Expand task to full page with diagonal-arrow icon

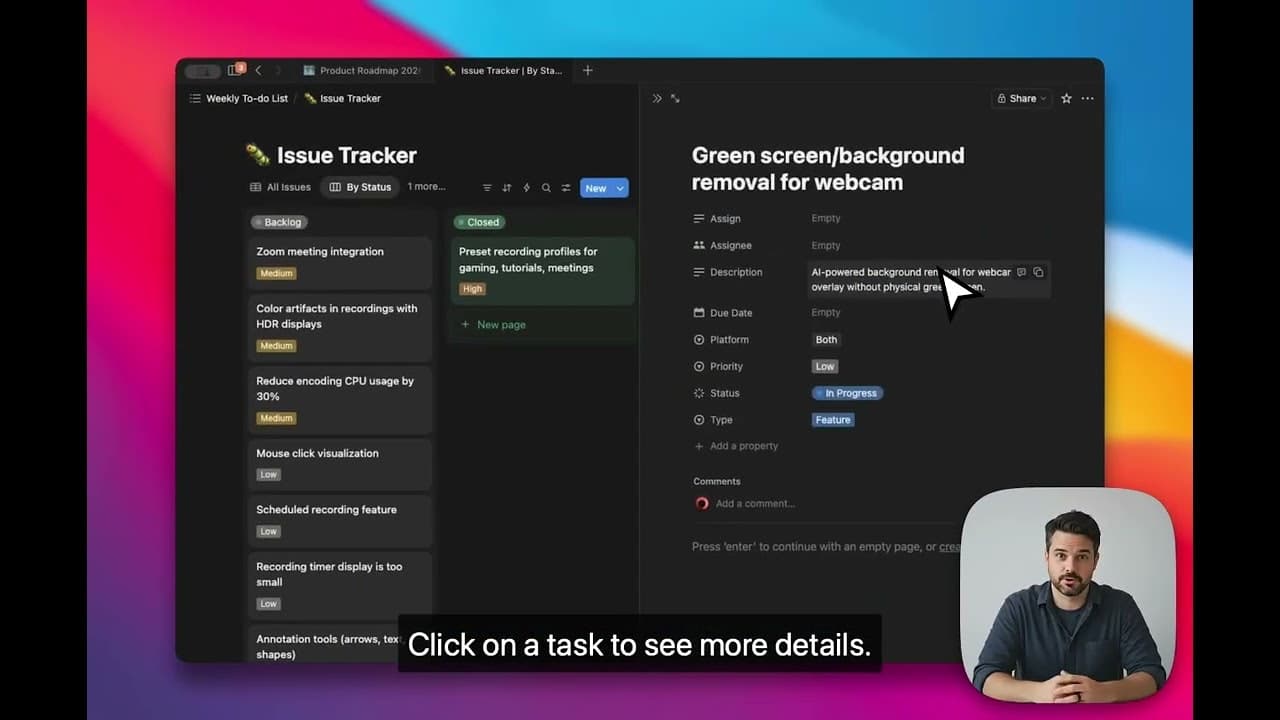point(675,99)
